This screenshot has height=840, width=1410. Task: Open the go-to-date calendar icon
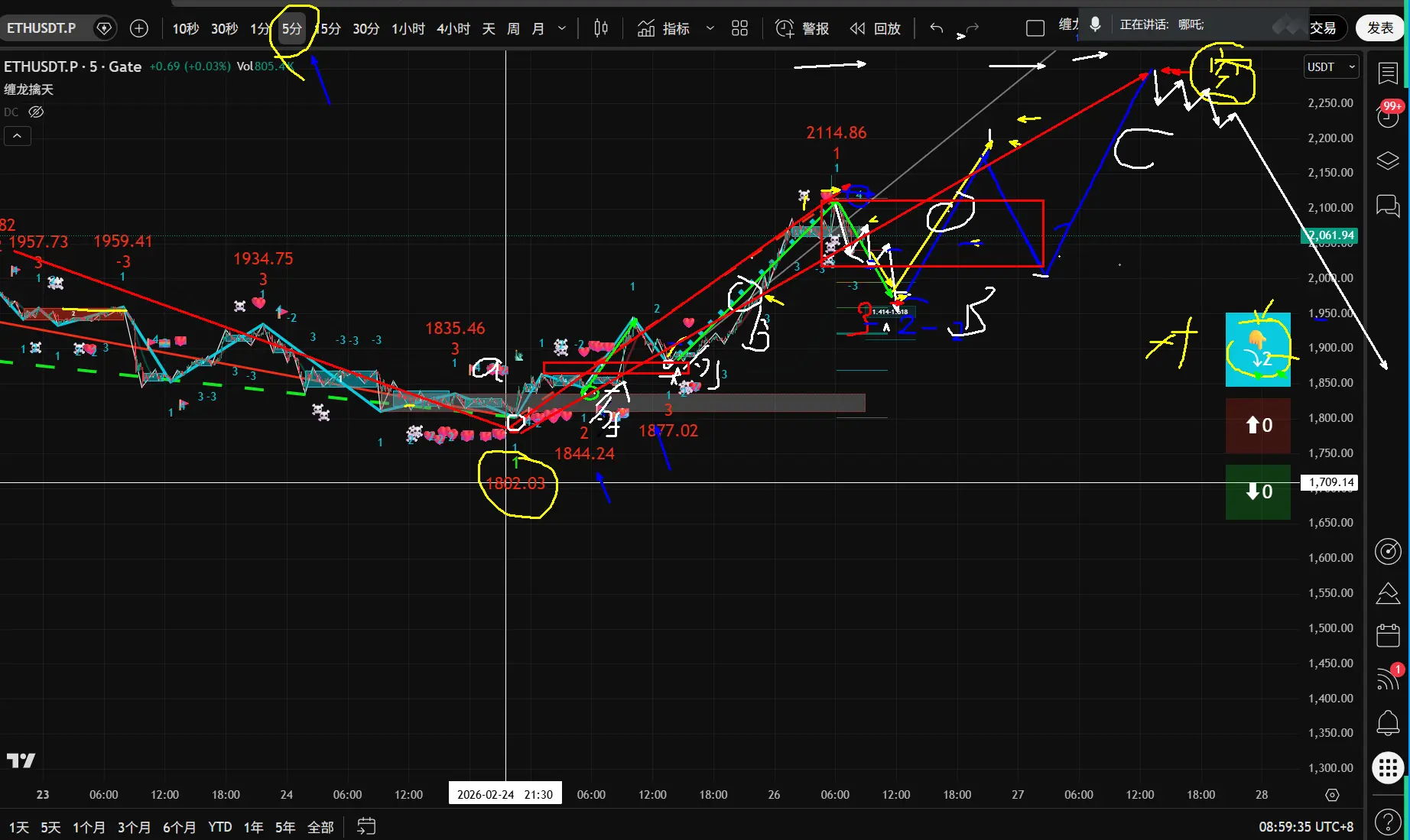366,826
